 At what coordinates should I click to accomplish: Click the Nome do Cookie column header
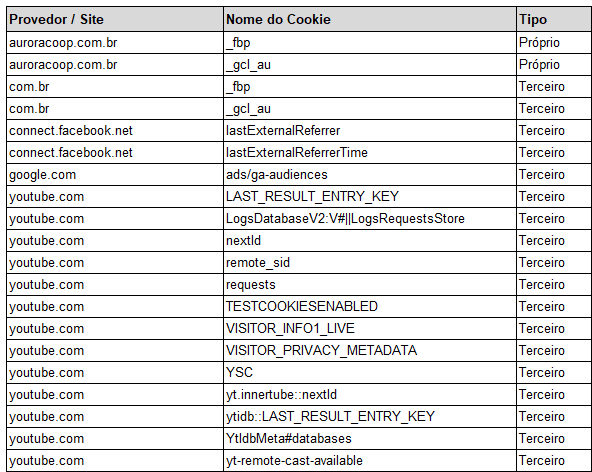[x=370, y=19]
